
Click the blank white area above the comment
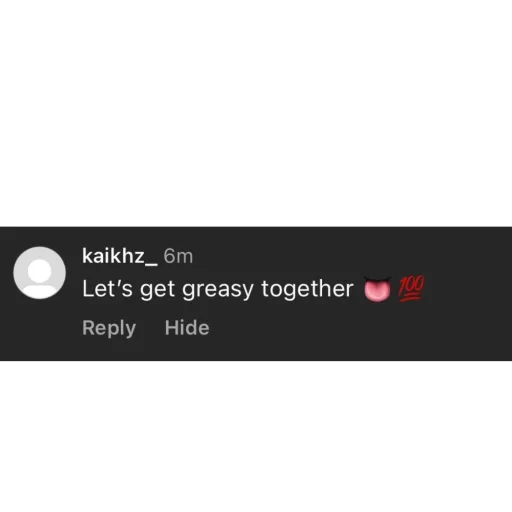[x=256, y=113]
